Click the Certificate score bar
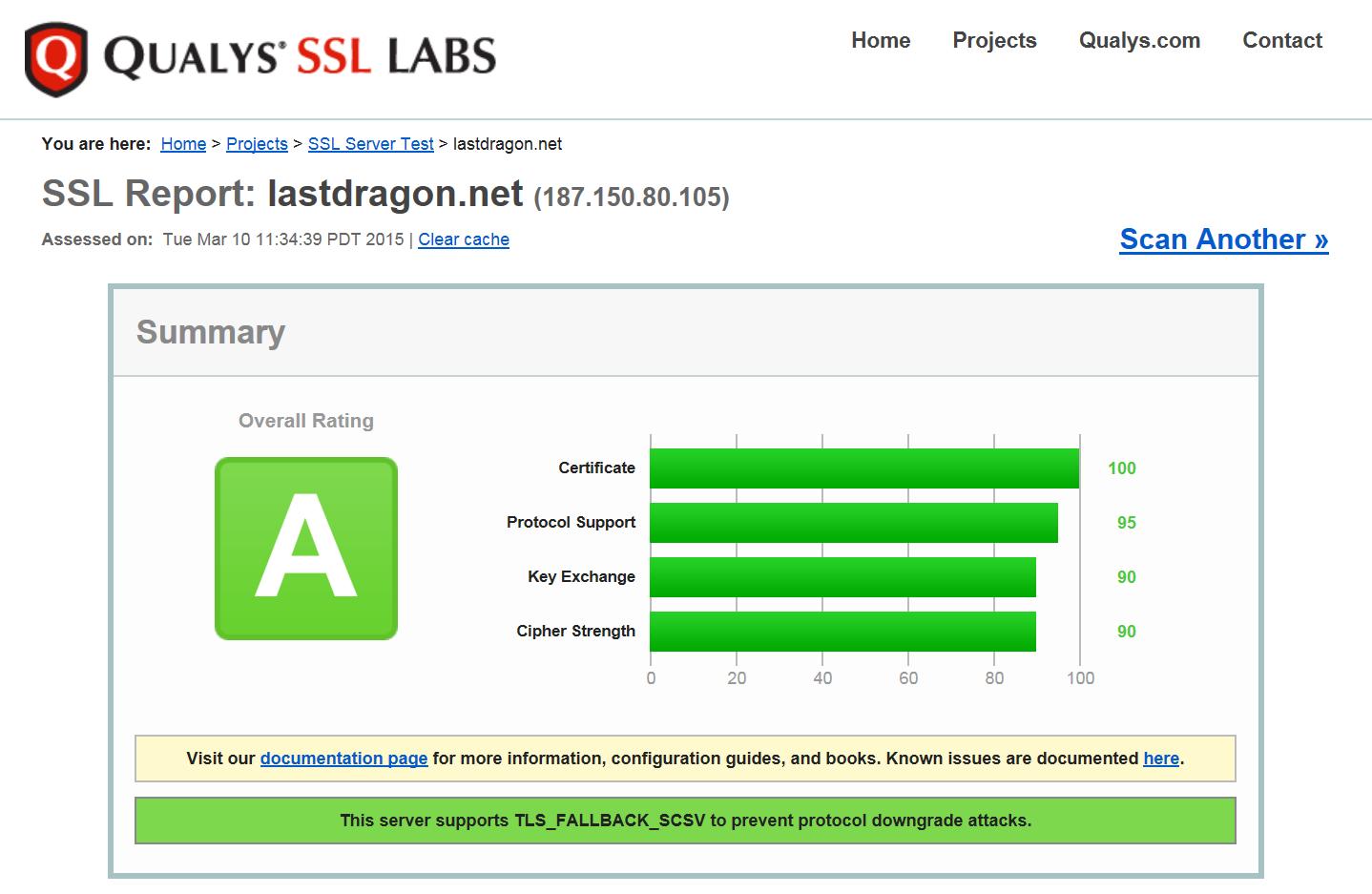The width and height of the screenshot is (1372, 894). pyautogui.click(x=863, y=468)
